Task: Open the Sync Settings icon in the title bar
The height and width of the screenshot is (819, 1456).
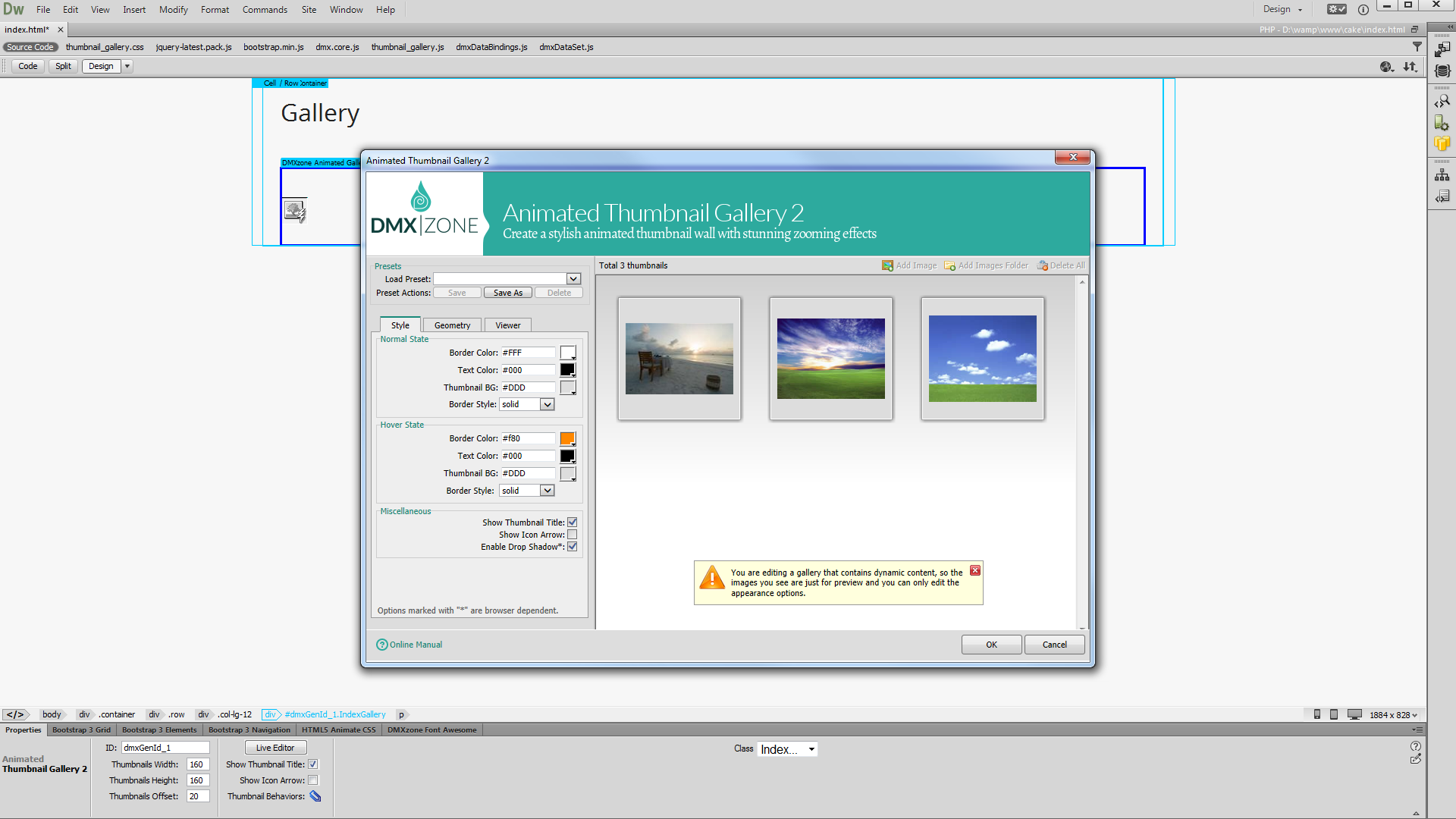Action: 1336,9
